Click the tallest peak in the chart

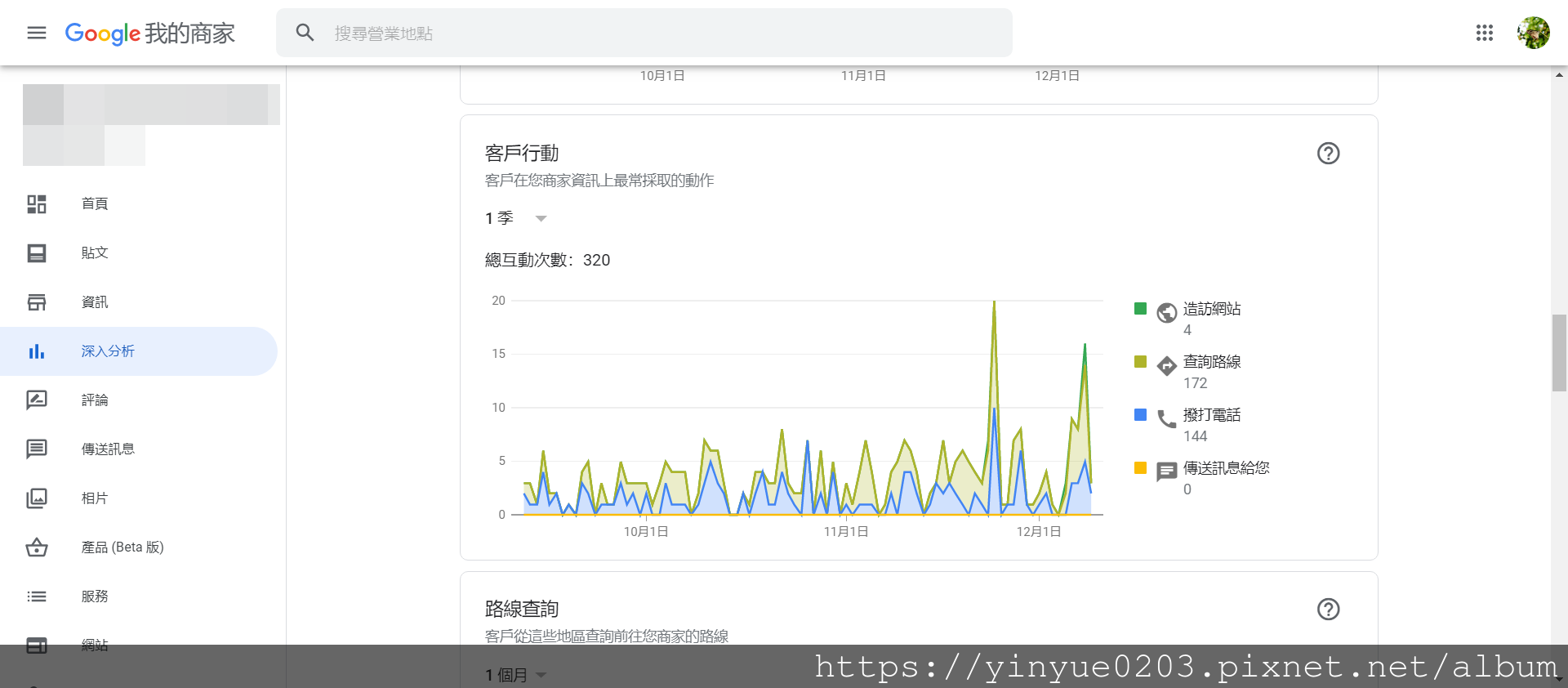[994, 303]
